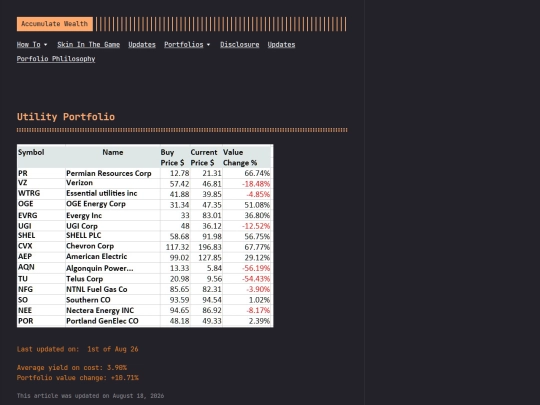Select the Southern CO name cell

[88, 300]
